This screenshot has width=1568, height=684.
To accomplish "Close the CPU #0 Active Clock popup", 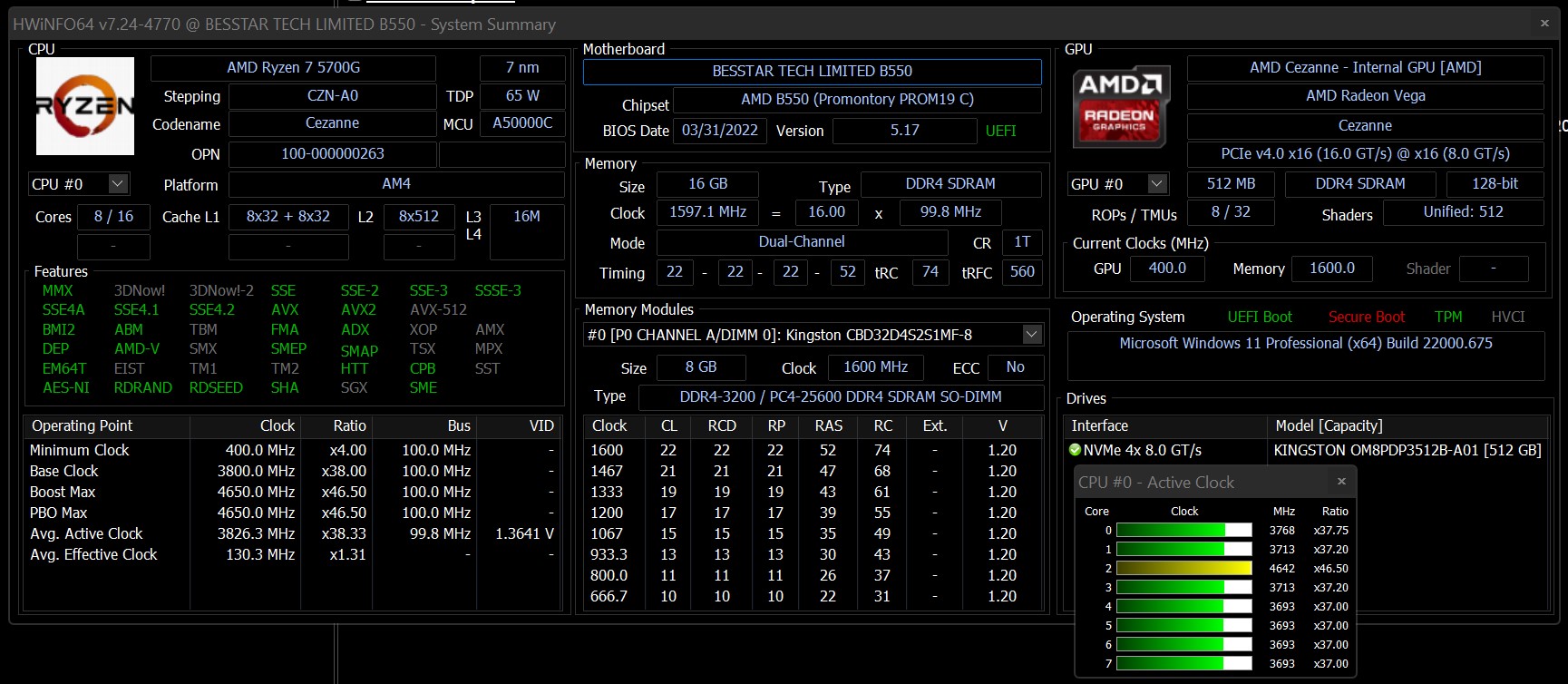I will (1341, 482).
